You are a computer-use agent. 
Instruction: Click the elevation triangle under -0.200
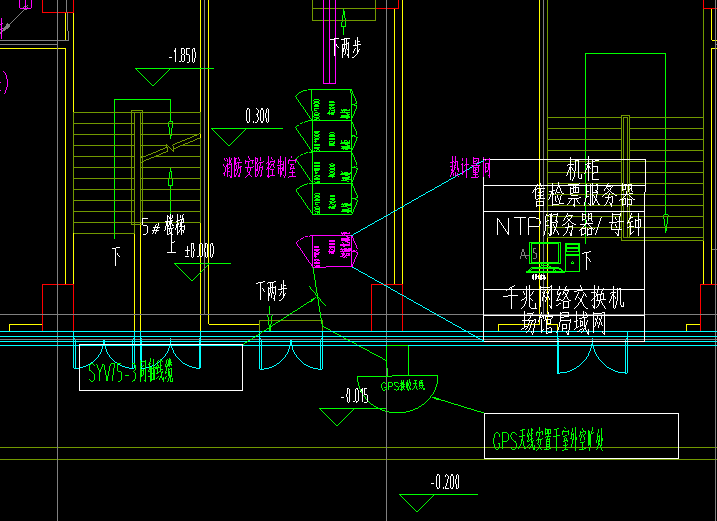coord(417,503)
